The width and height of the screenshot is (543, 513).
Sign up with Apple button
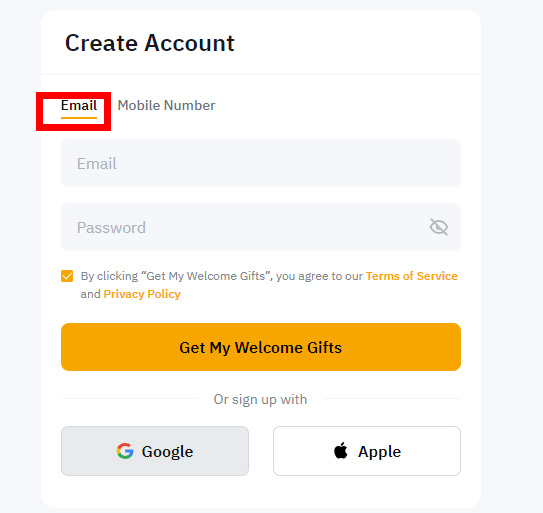[x=367, y=451]
